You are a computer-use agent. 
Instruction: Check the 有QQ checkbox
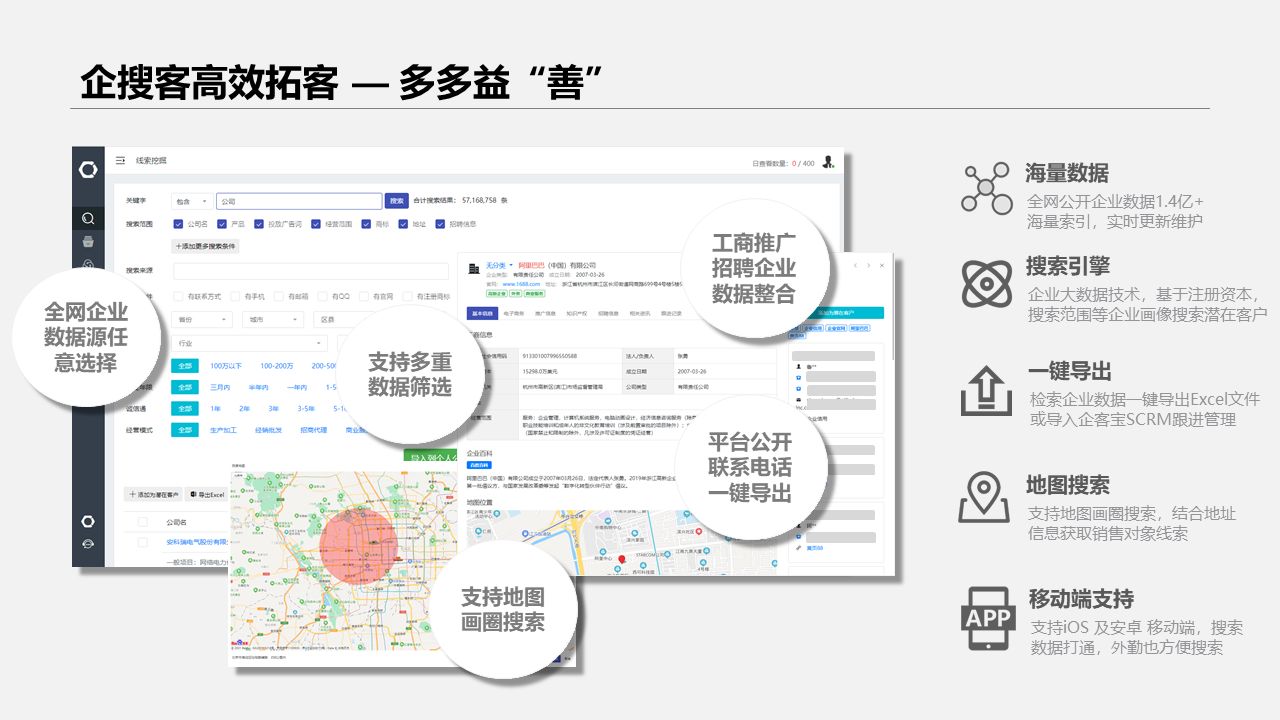325,296
